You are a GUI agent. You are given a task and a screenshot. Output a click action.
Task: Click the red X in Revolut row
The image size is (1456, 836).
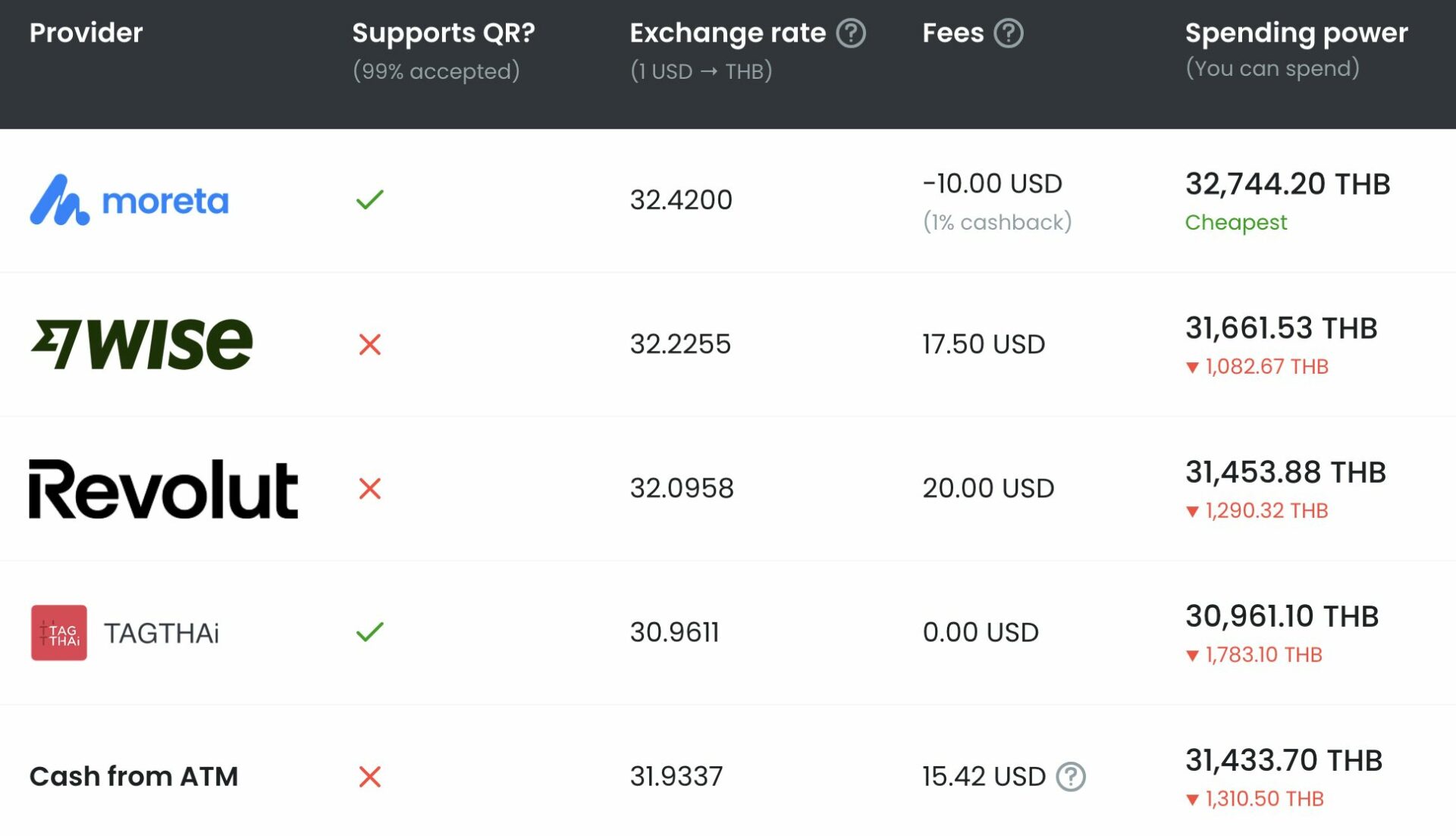pos(370,489)
